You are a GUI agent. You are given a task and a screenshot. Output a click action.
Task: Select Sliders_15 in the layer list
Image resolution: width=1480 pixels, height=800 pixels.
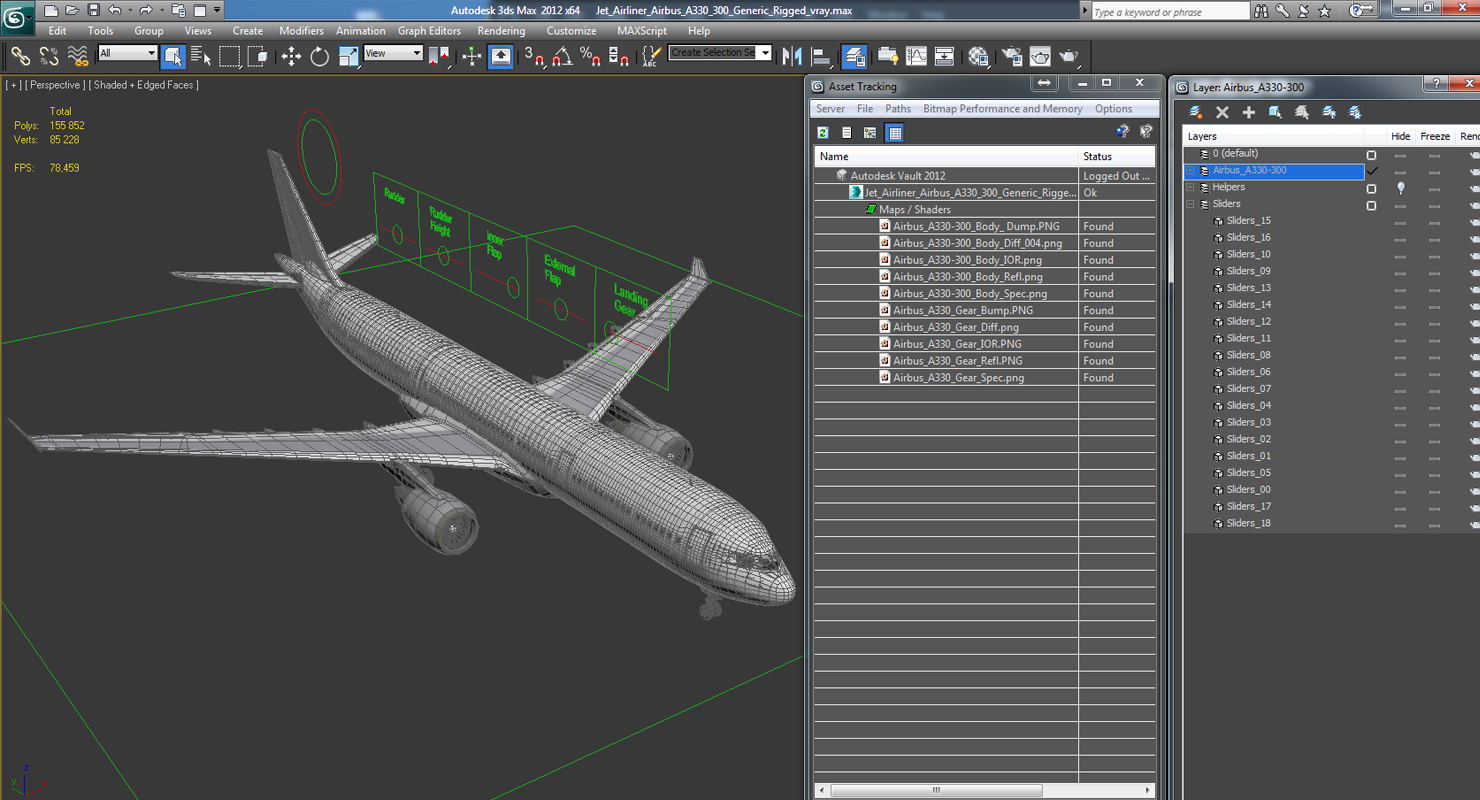pyautogui.click(x=1248, y=221)
